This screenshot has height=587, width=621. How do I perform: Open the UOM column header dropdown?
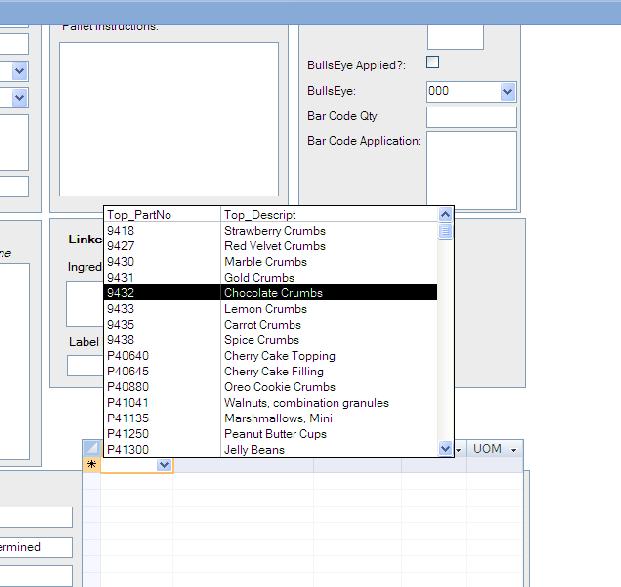pyautogui.click(x=514, y=450)
